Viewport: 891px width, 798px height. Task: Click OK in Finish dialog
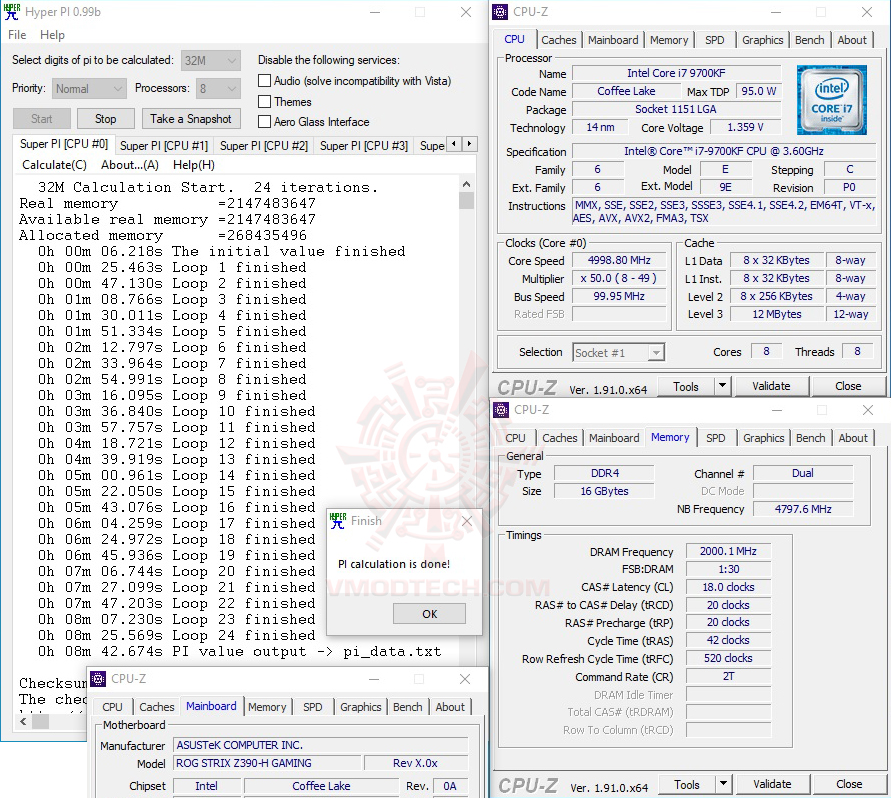coord(430,614)
